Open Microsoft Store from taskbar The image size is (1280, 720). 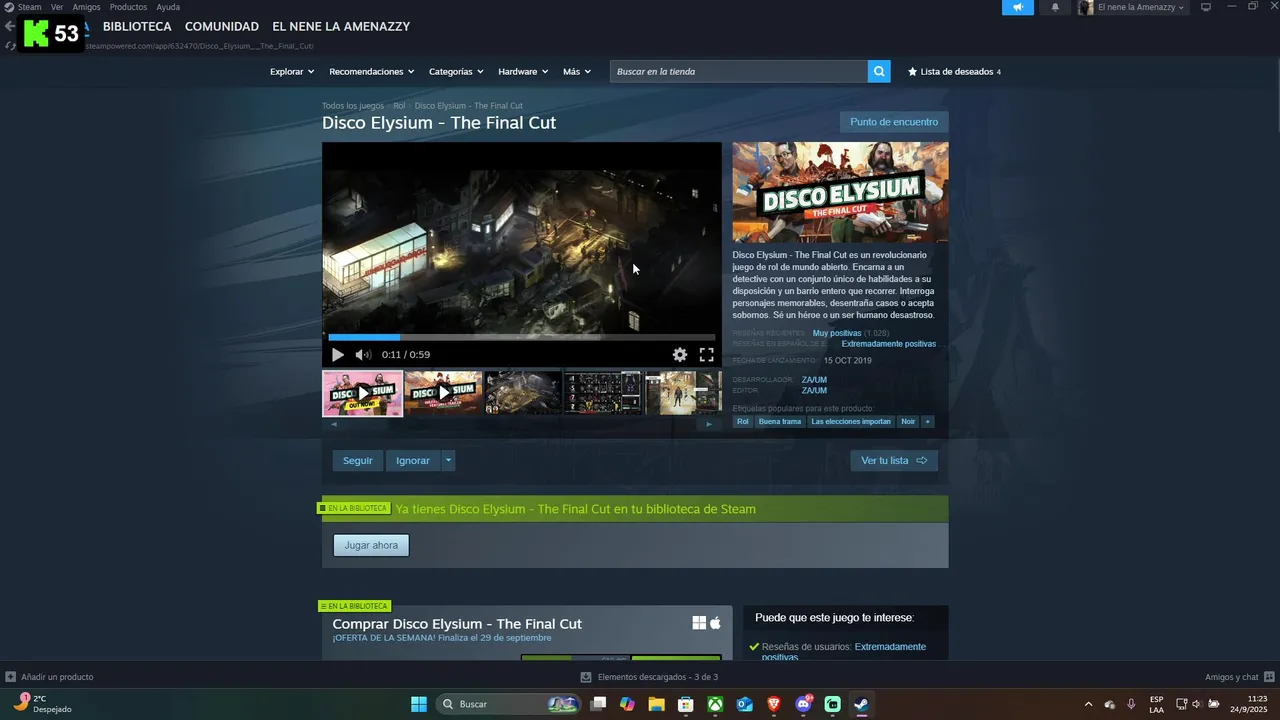686,704
